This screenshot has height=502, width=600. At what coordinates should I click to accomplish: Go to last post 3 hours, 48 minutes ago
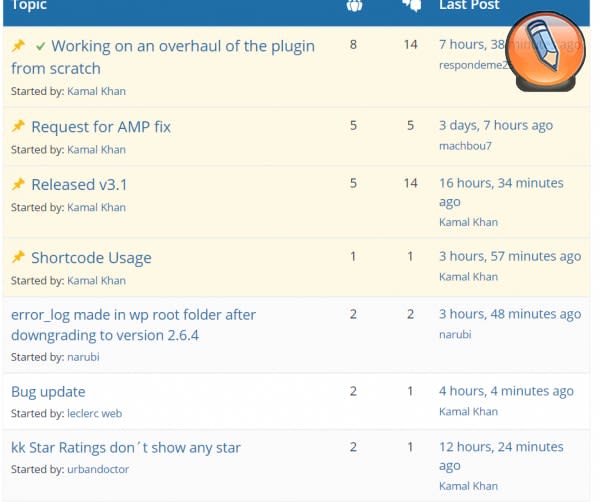pos(510,314)
